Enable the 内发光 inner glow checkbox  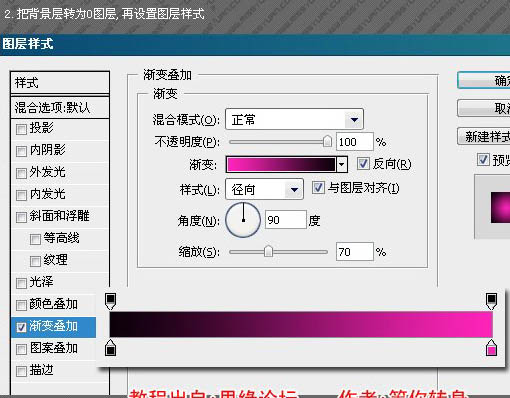[x=21, y=195]
